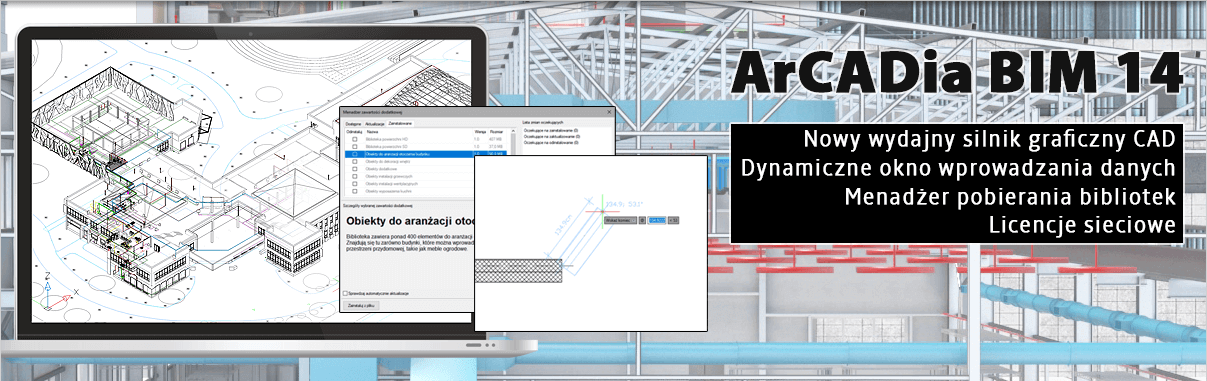
Task: Click the gear icon in dynamic input bar
Action: (x=642, y=220)
